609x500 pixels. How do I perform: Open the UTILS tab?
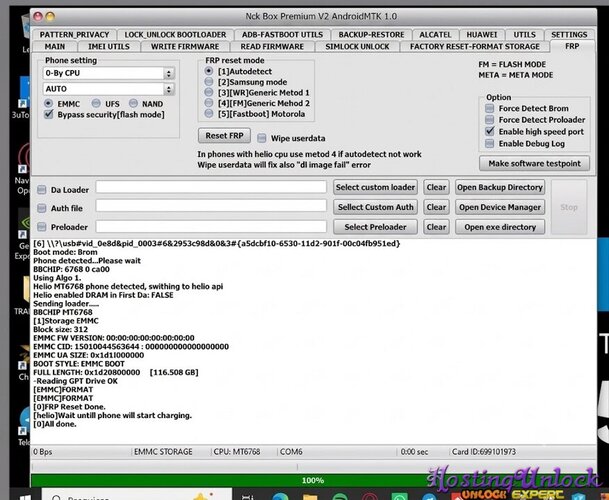524,35
